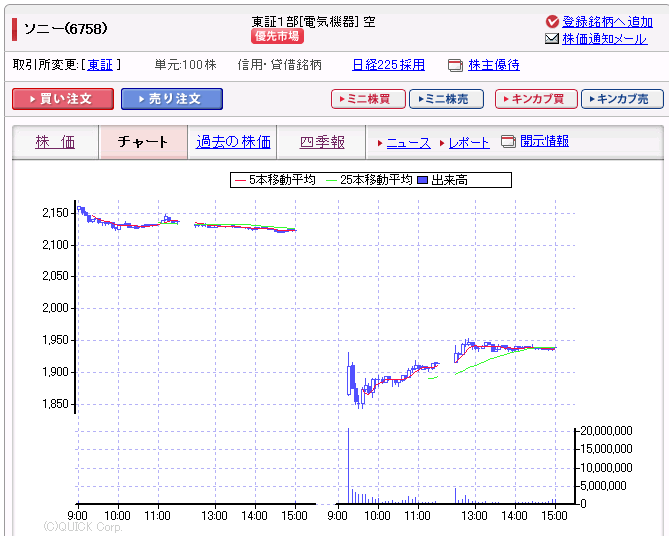The image size is (669, 536).
Task: Click the window icon beside 株主優待
Action: coord(455,65)
